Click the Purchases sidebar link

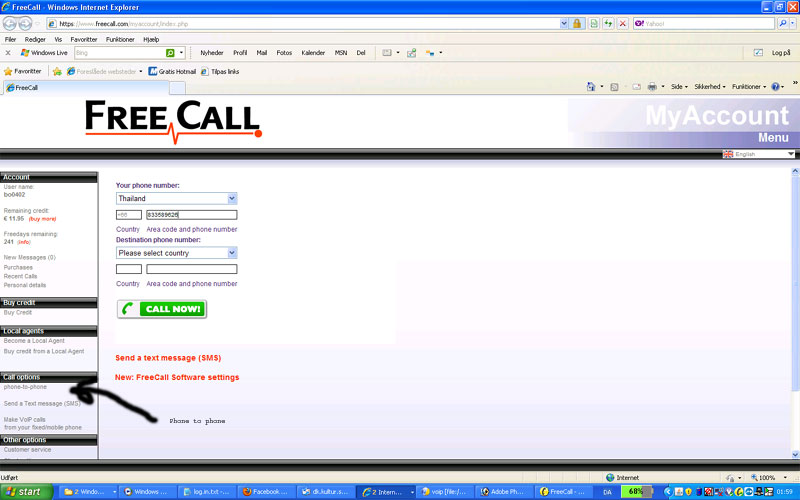pos(18,267)
